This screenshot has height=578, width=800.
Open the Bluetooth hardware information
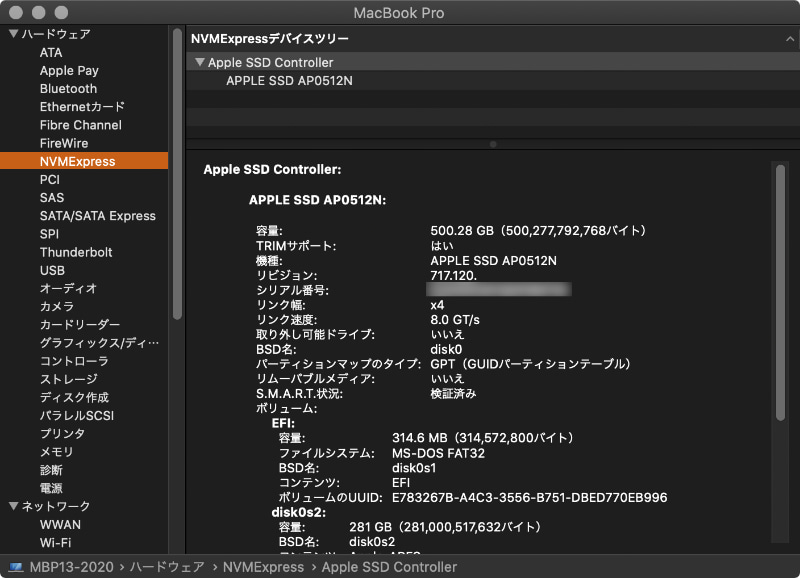coord(67,88)
